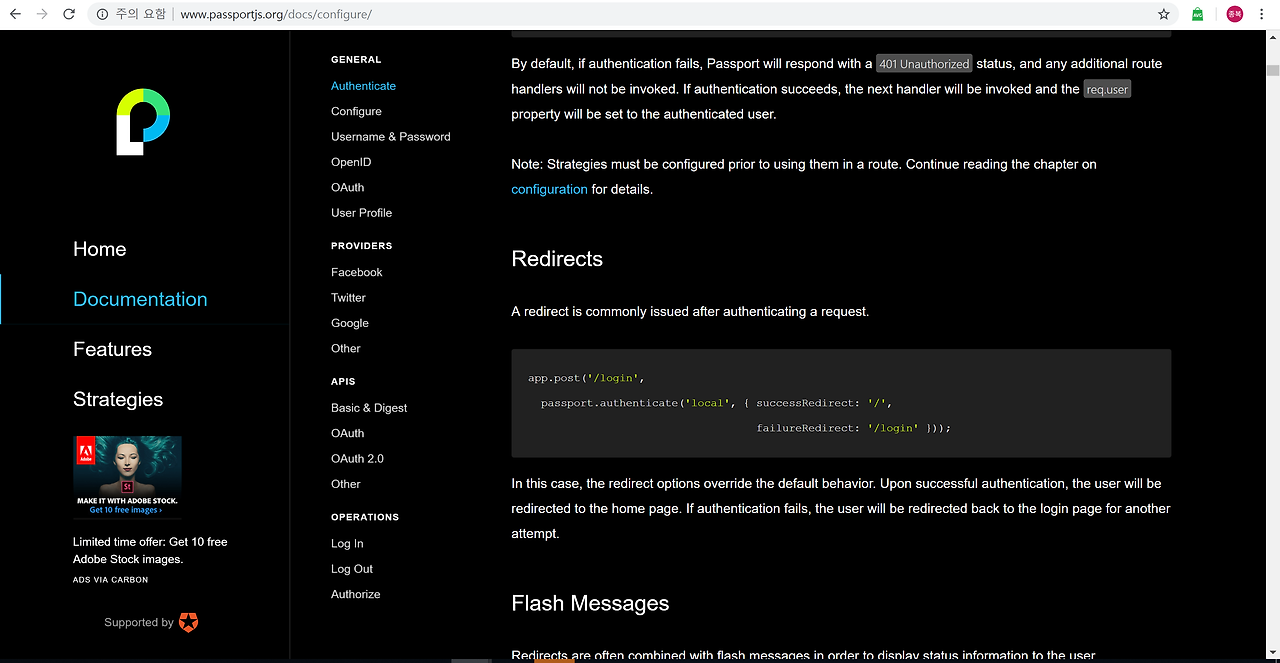The width and height of the screenshot is (1280, 663).
Task: Open Other under Providers
Action: [346, 348]
